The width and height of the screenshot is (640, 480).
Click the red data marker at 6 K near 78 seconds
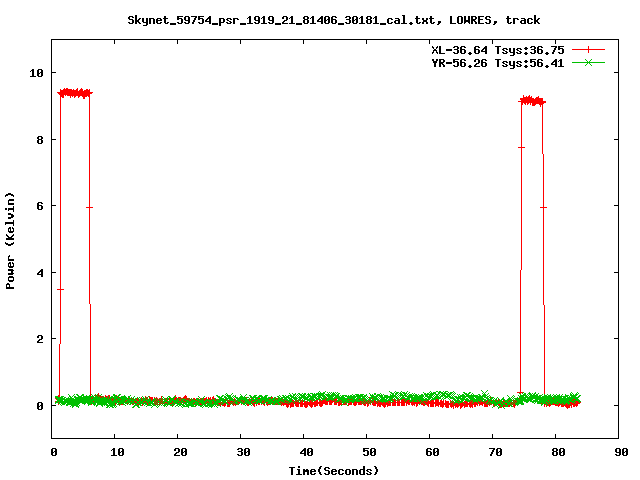click(x=543, y=207)
